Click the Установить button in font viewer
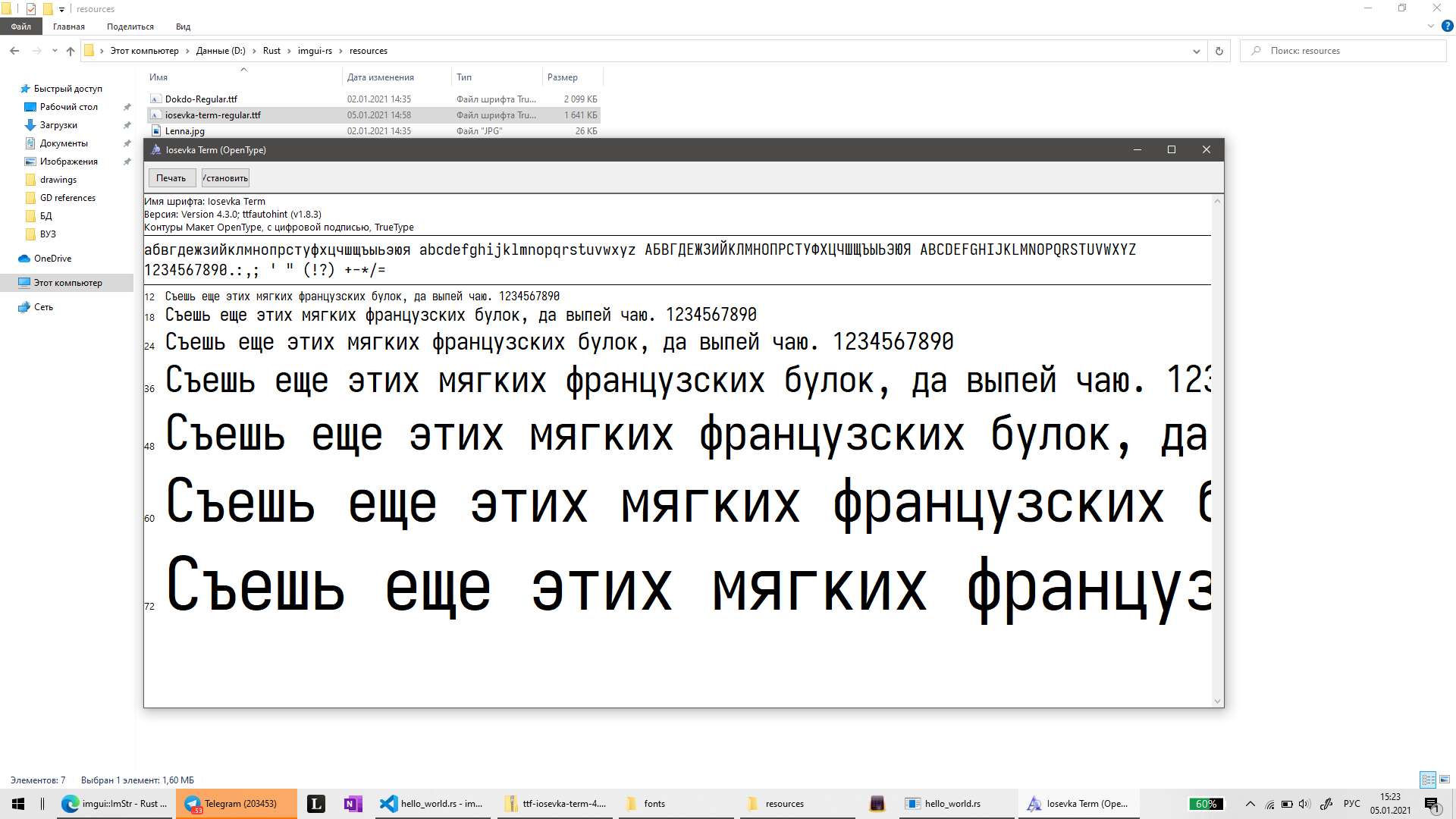Viewport: 1456px width, 819px height. (225, 178)
